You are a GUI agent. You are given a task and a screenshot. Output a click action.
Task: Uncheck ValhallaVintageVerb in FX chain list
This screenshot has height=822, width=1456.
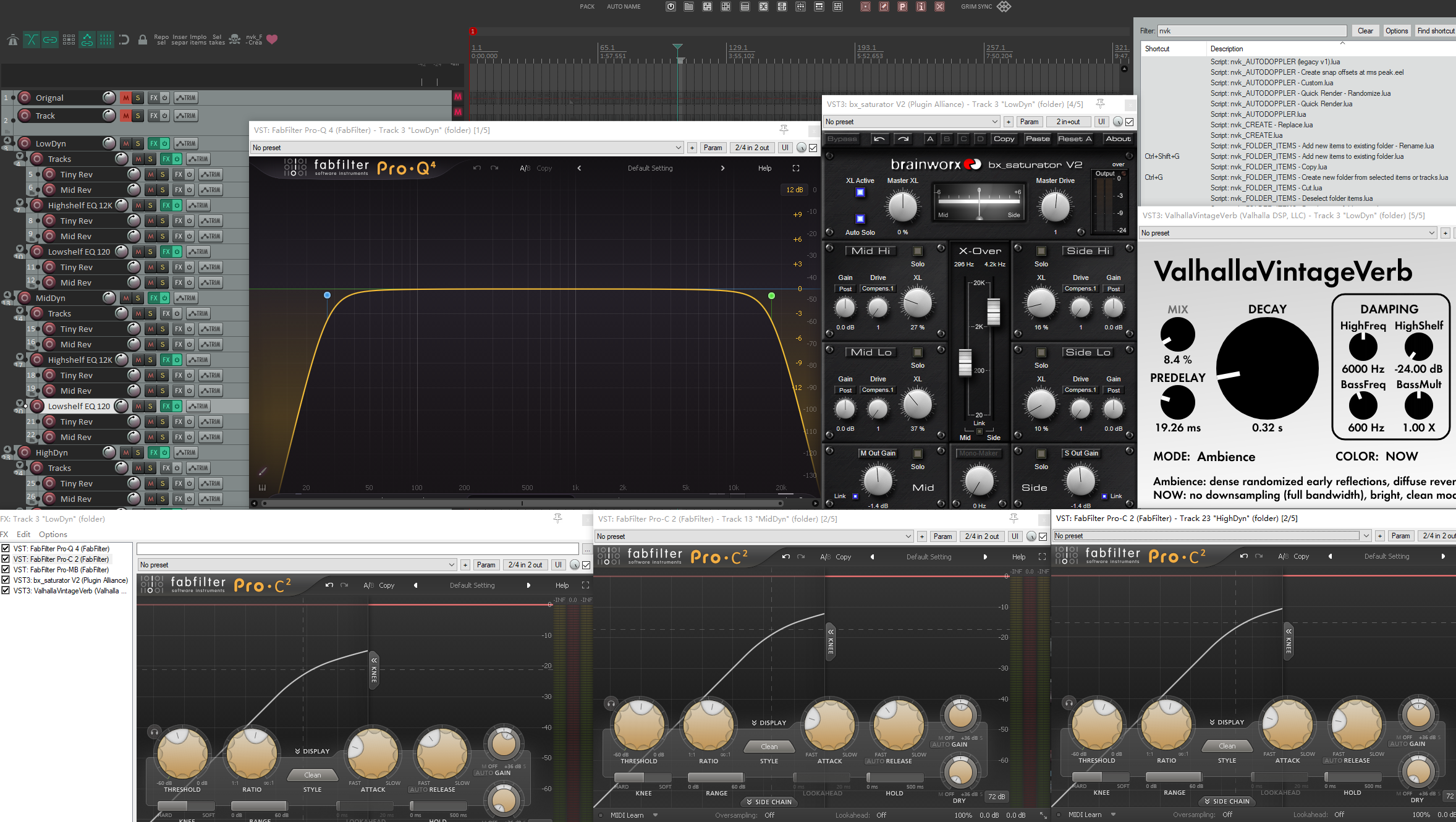click(x=6, y=590)
